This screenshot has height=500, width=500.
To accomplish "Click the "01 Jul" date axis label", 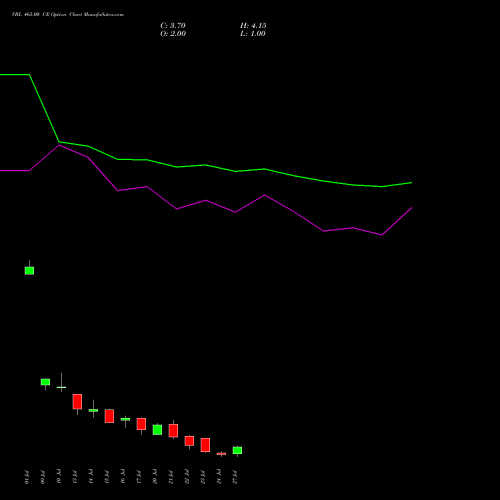I will pos(27,477).
